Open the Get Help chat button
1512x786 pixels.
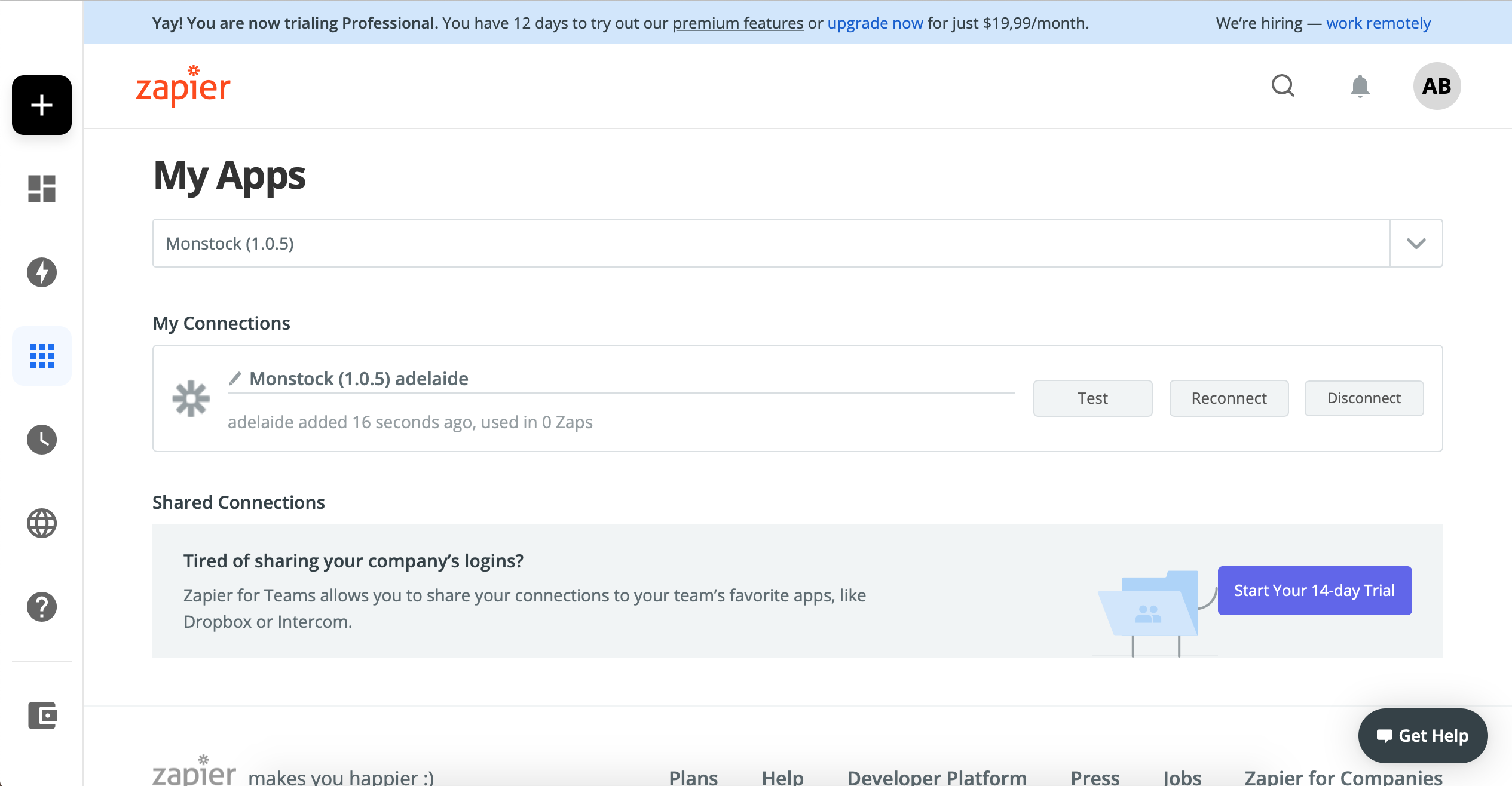[x=1422, y=736]
